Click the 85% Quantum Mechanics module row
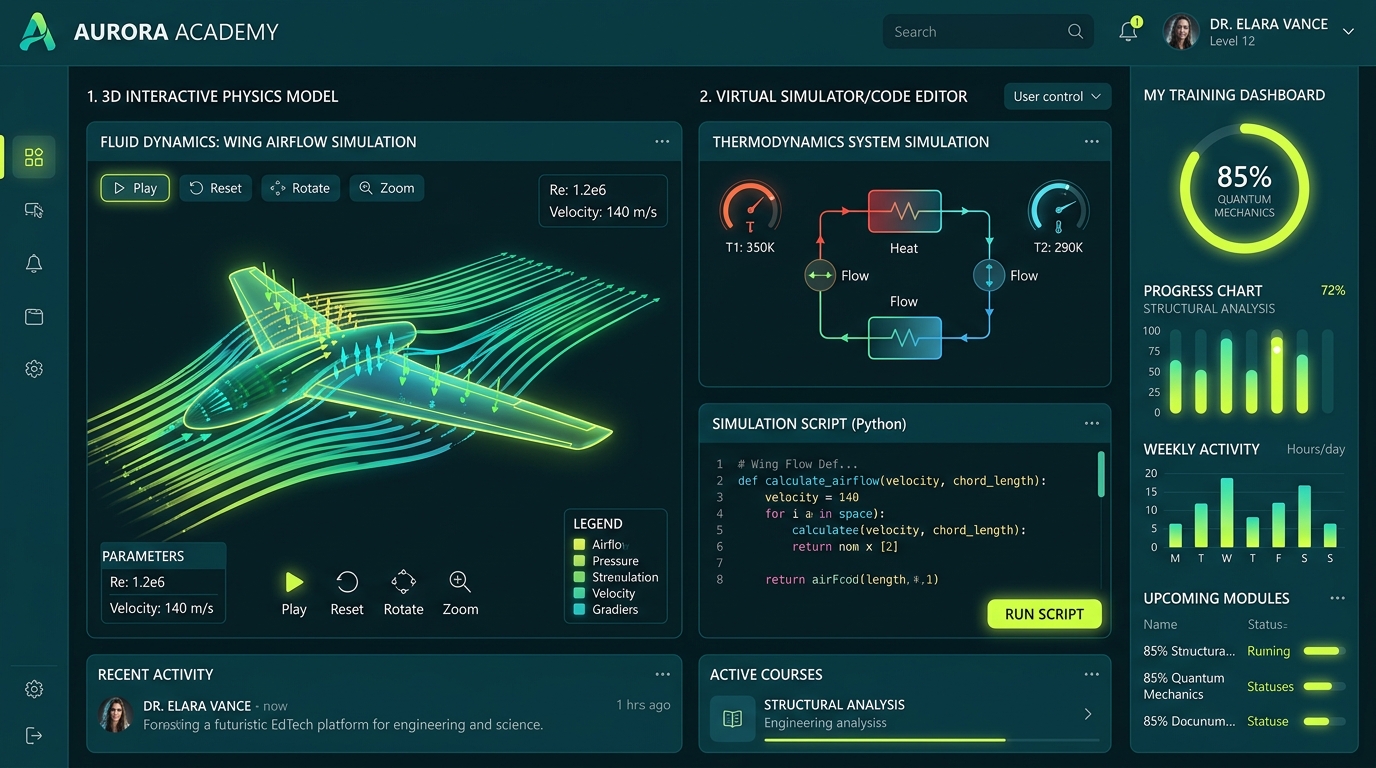 point(1245,686)
